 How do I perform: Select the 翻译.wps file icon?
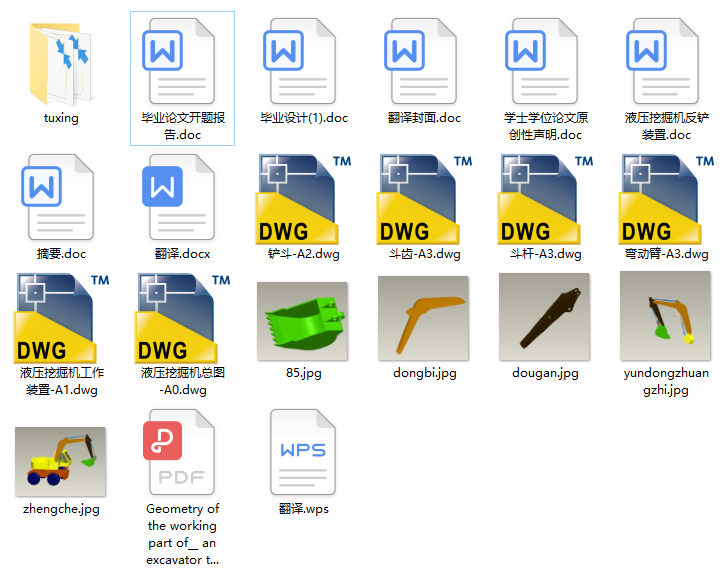(303, 455)
